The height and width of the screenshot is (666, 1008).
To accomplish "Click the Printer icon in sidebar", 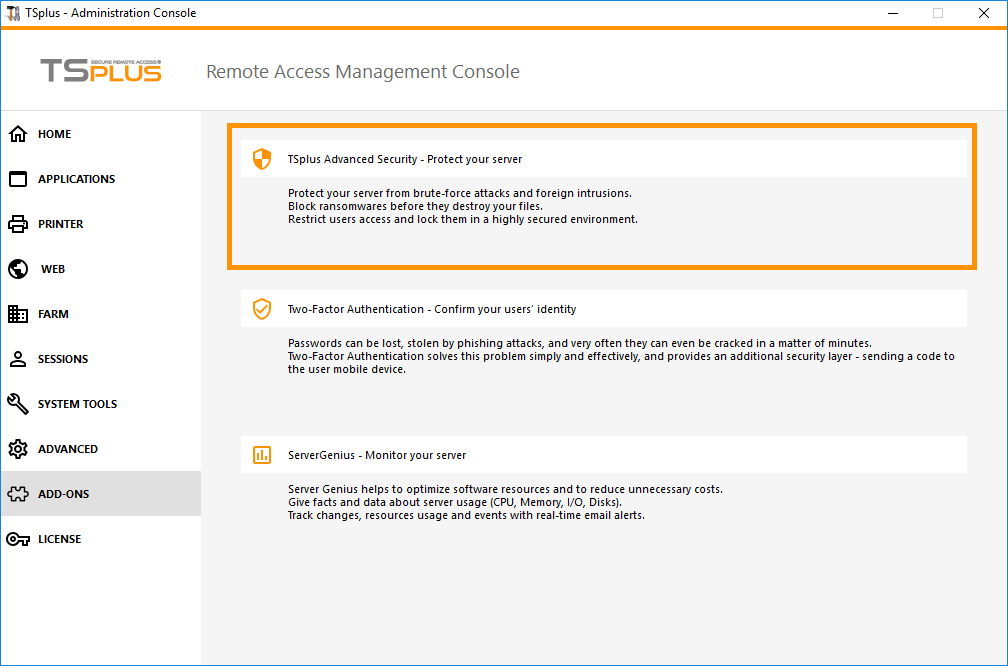I will click(18, 224).
